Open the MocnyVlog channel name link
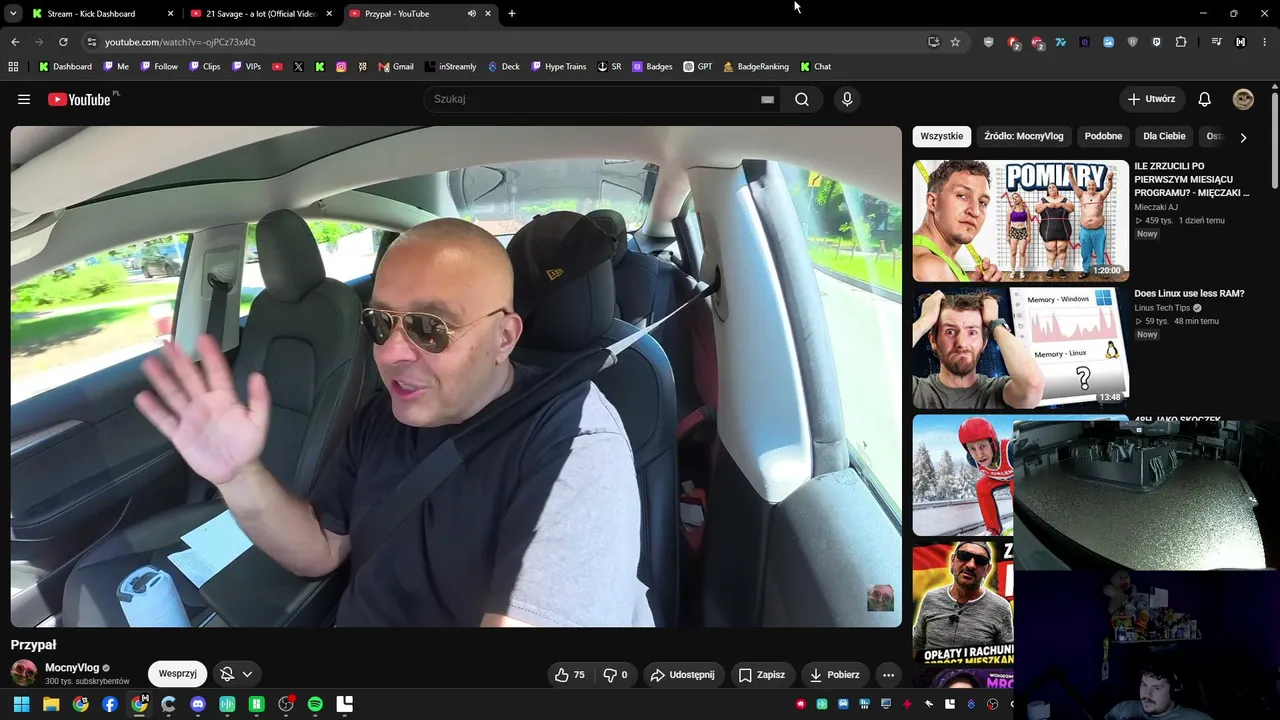This screenshot has width=1280, height=720. click(x=72, y=668)
